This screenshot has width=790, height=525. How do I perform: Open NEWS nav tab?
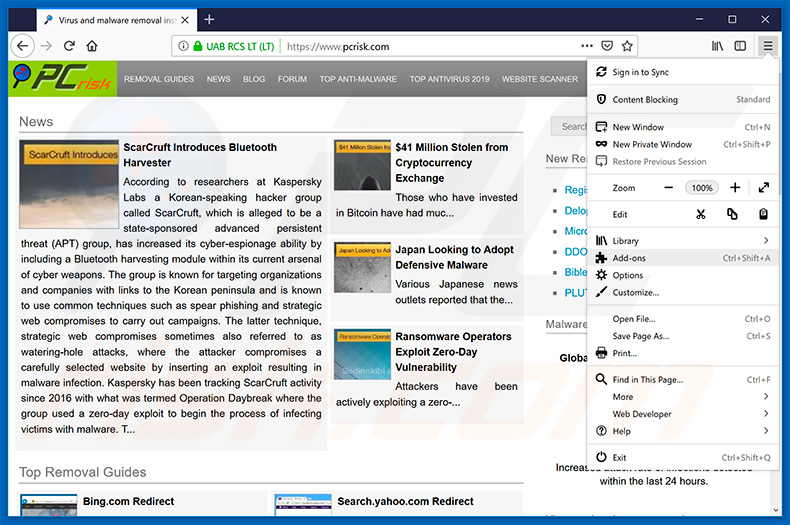coord(218,79)
